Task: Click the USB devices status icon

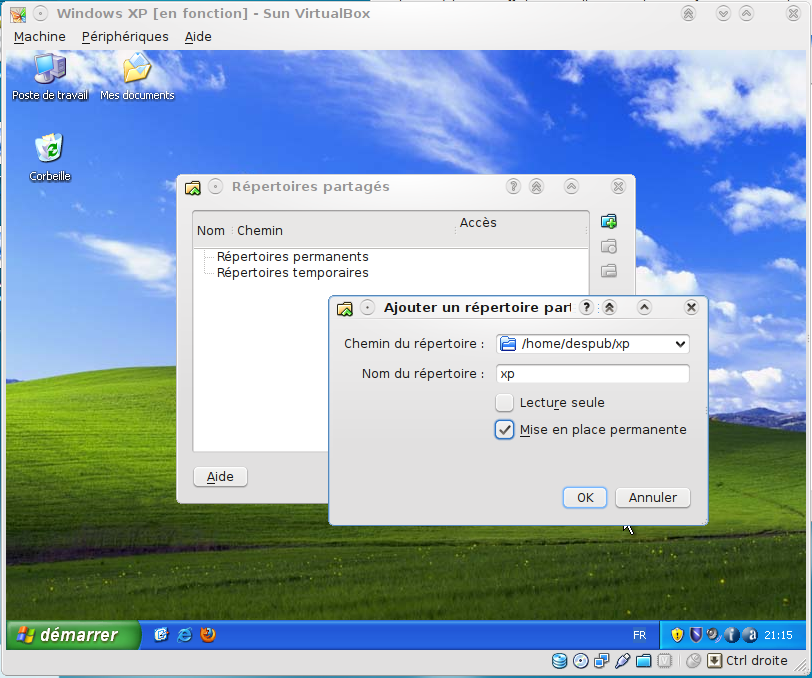Action: pyautogui.click(x=623, y=661)
